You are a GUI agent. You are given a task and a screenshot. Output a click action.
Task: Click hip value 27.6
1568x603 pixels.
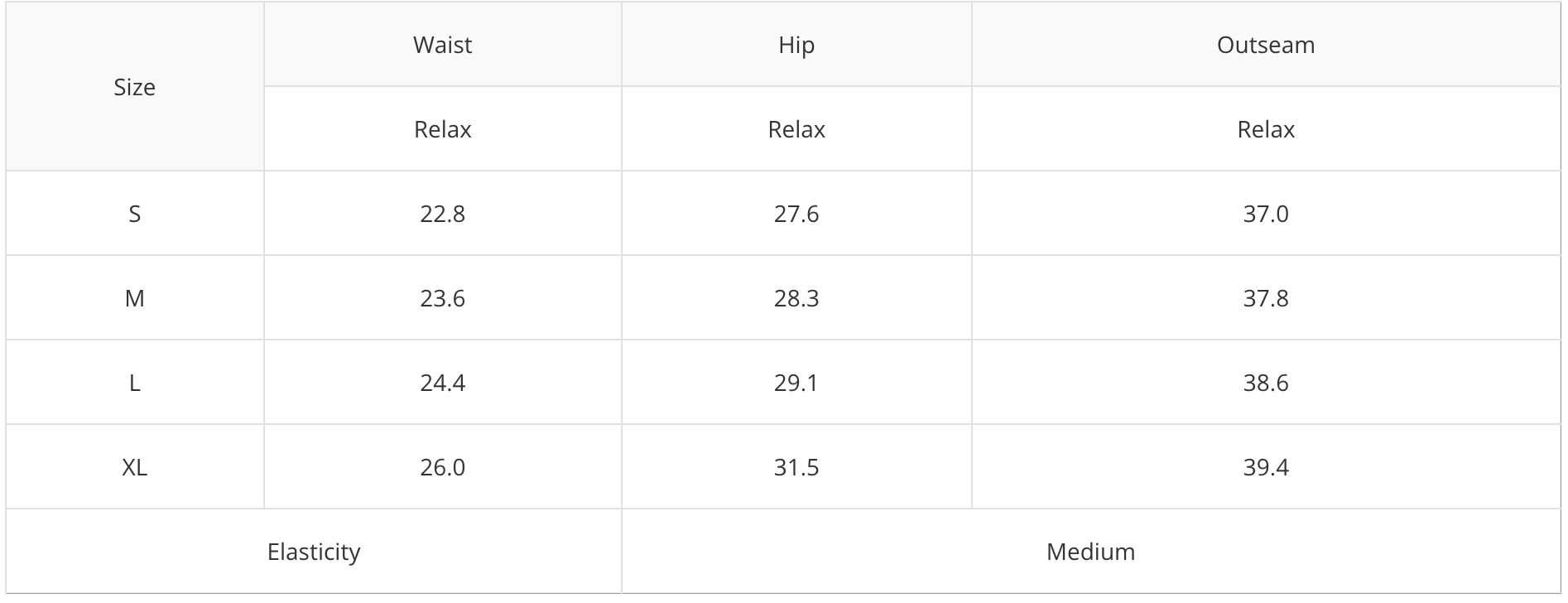click(x=796, y=214)
